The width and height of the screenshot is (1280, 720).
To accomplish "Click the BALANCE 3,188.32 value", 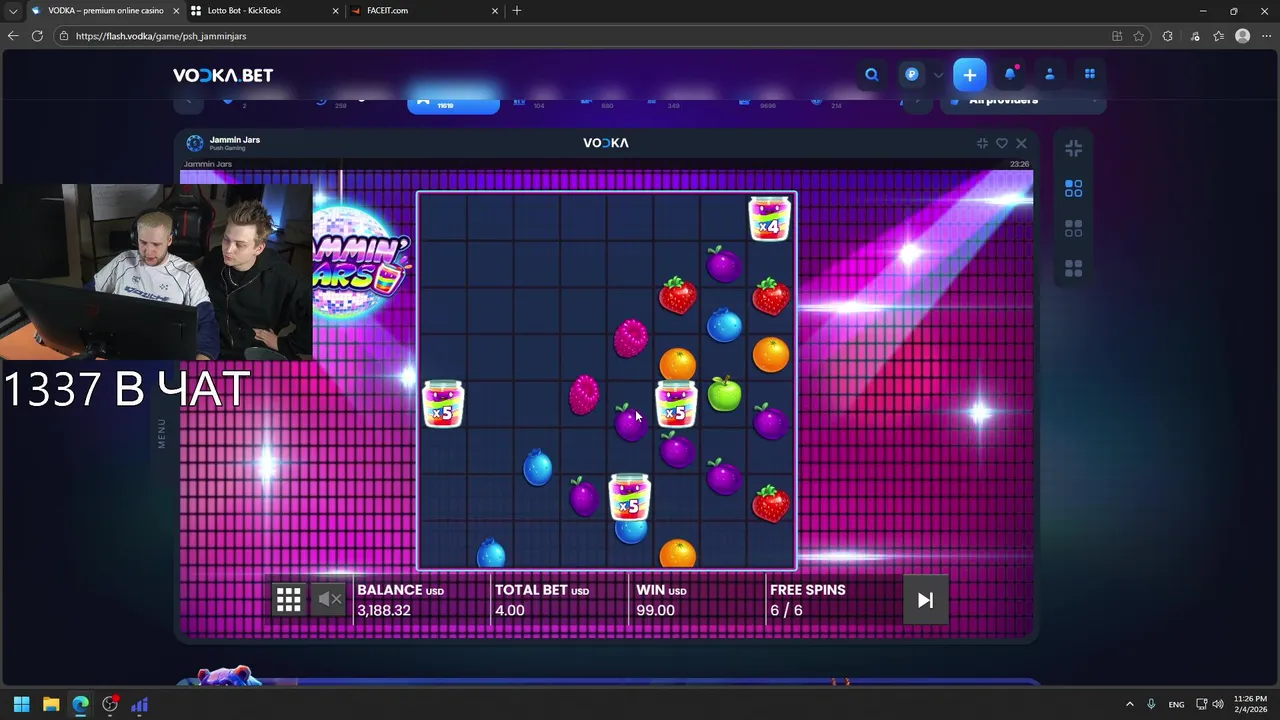I will 384,610.
